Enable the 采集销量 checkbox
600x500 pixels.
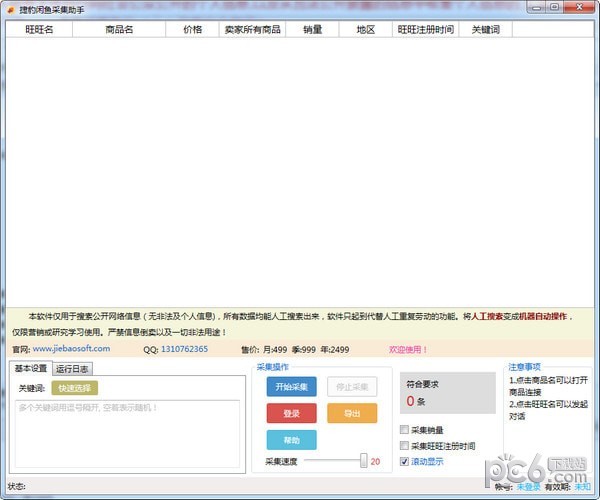coord(404,430)
